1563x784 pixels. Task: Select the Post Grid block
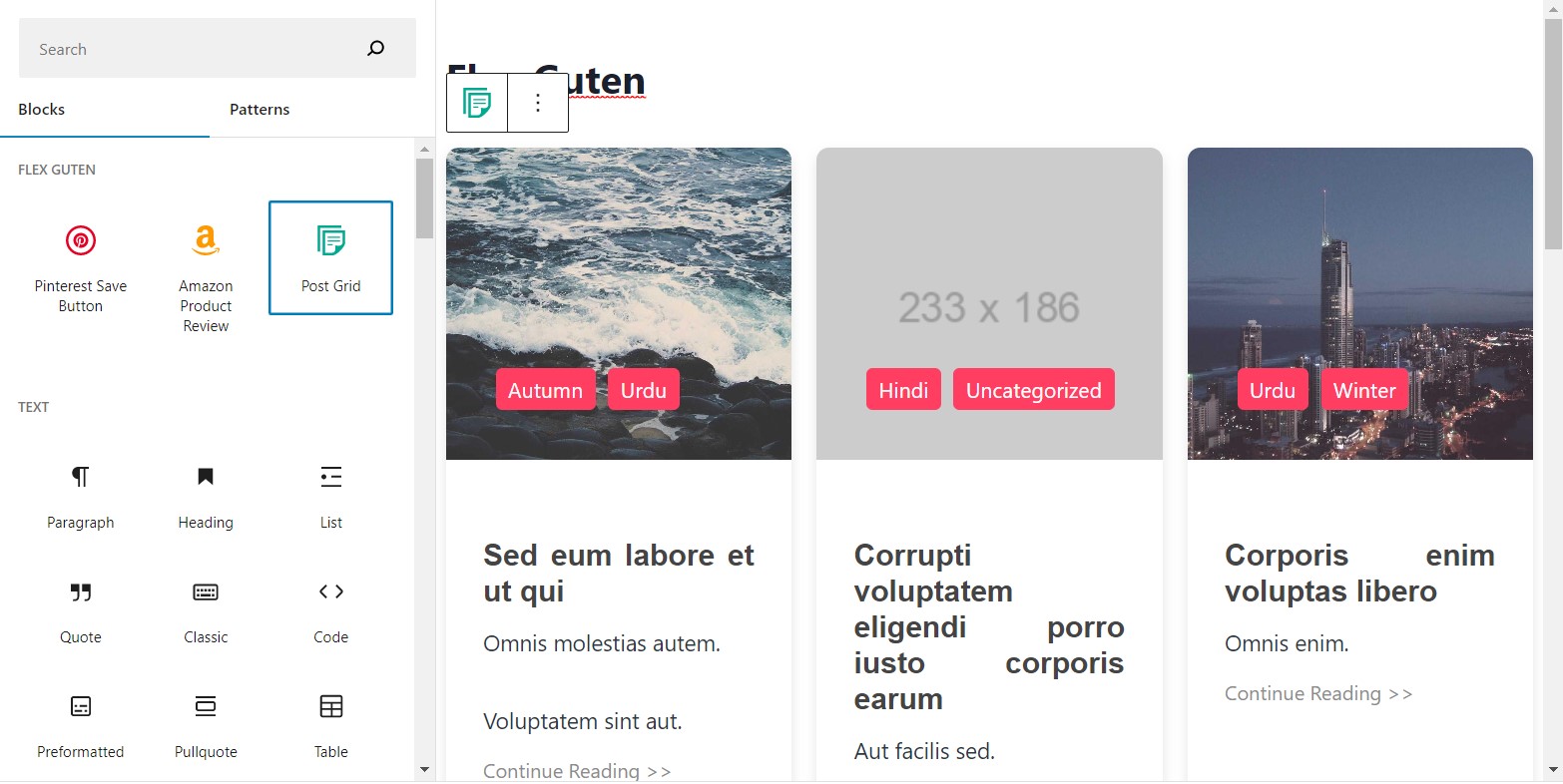click(330, 258)
